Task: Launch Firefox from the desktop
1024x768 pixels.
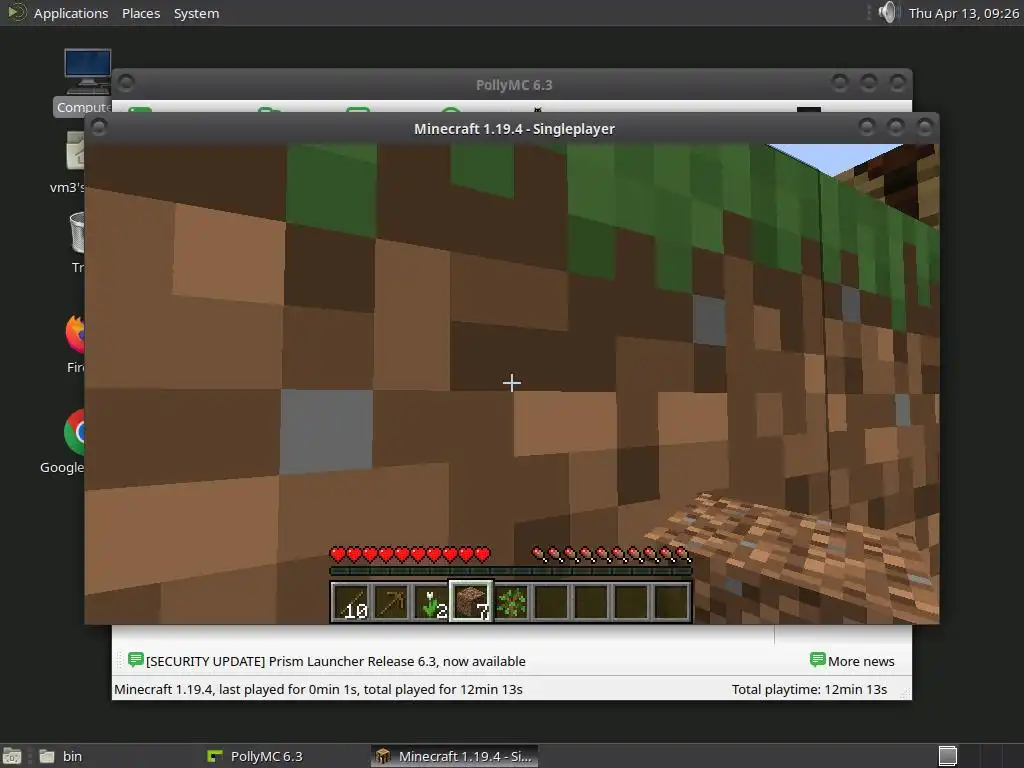Action: click(x=75, y=343)
